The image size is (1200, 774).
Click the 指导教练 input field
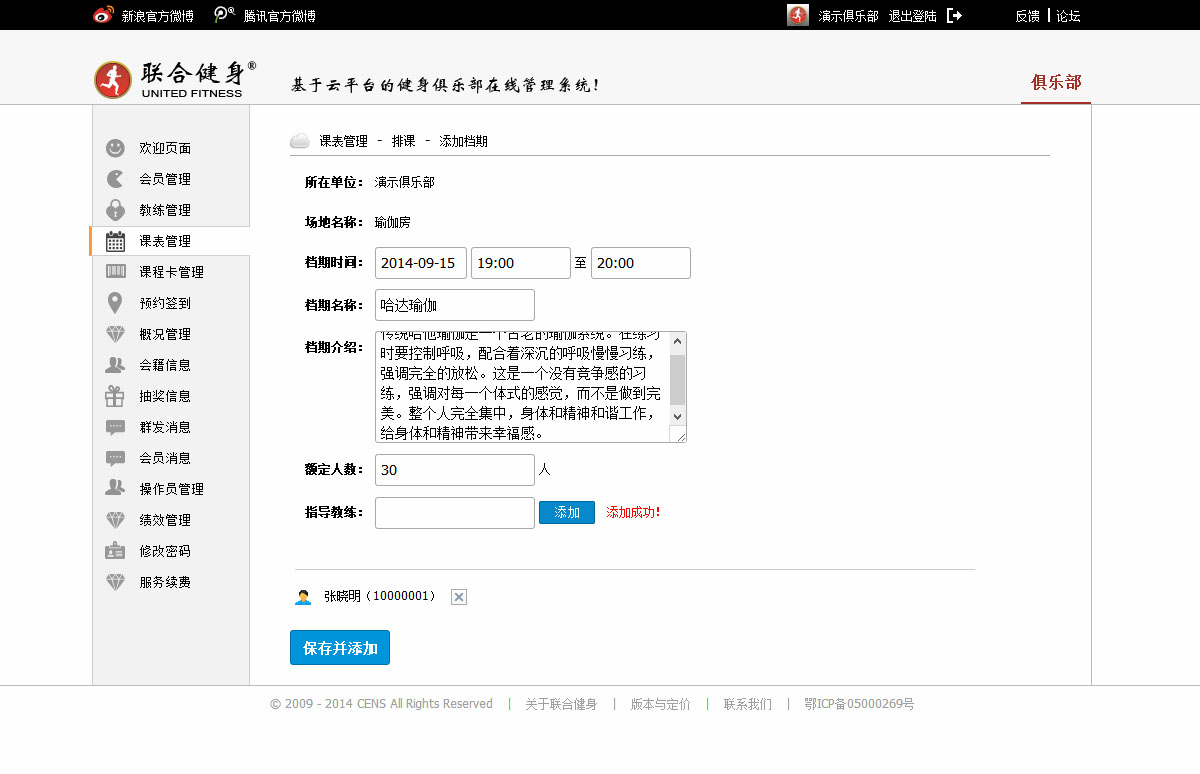pyautogui.click(x=455, y=512)
